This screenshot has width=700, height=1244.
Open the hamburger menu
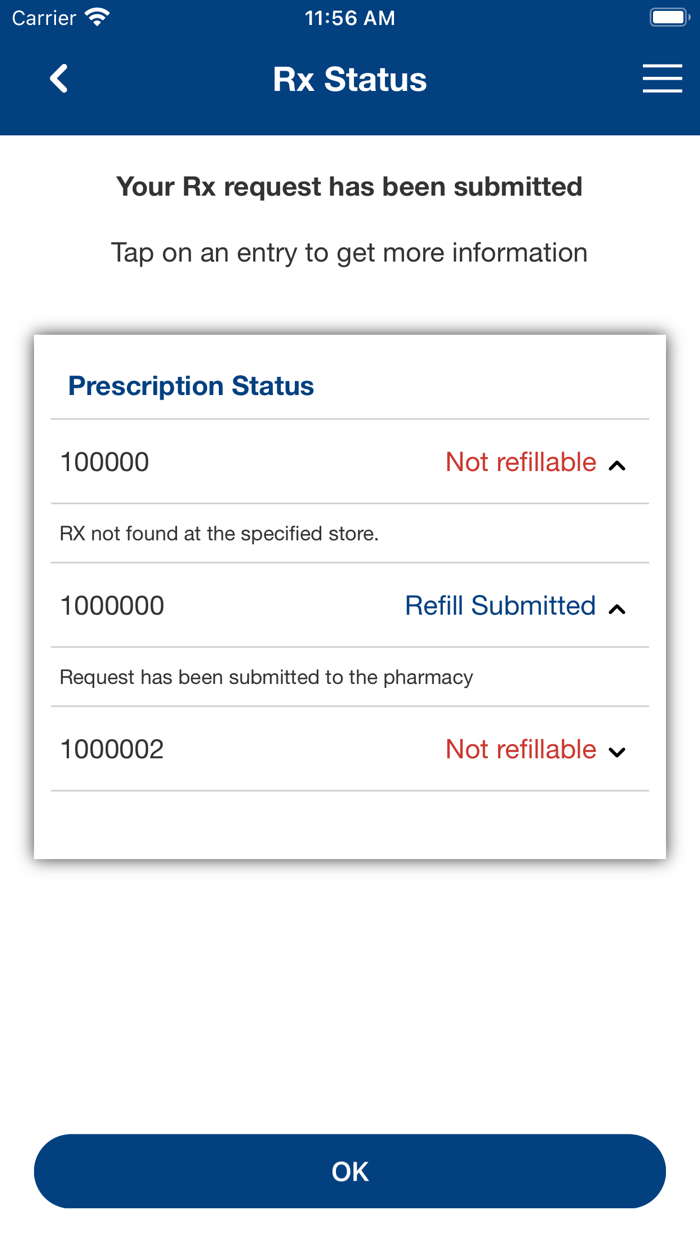pos(662,78)
